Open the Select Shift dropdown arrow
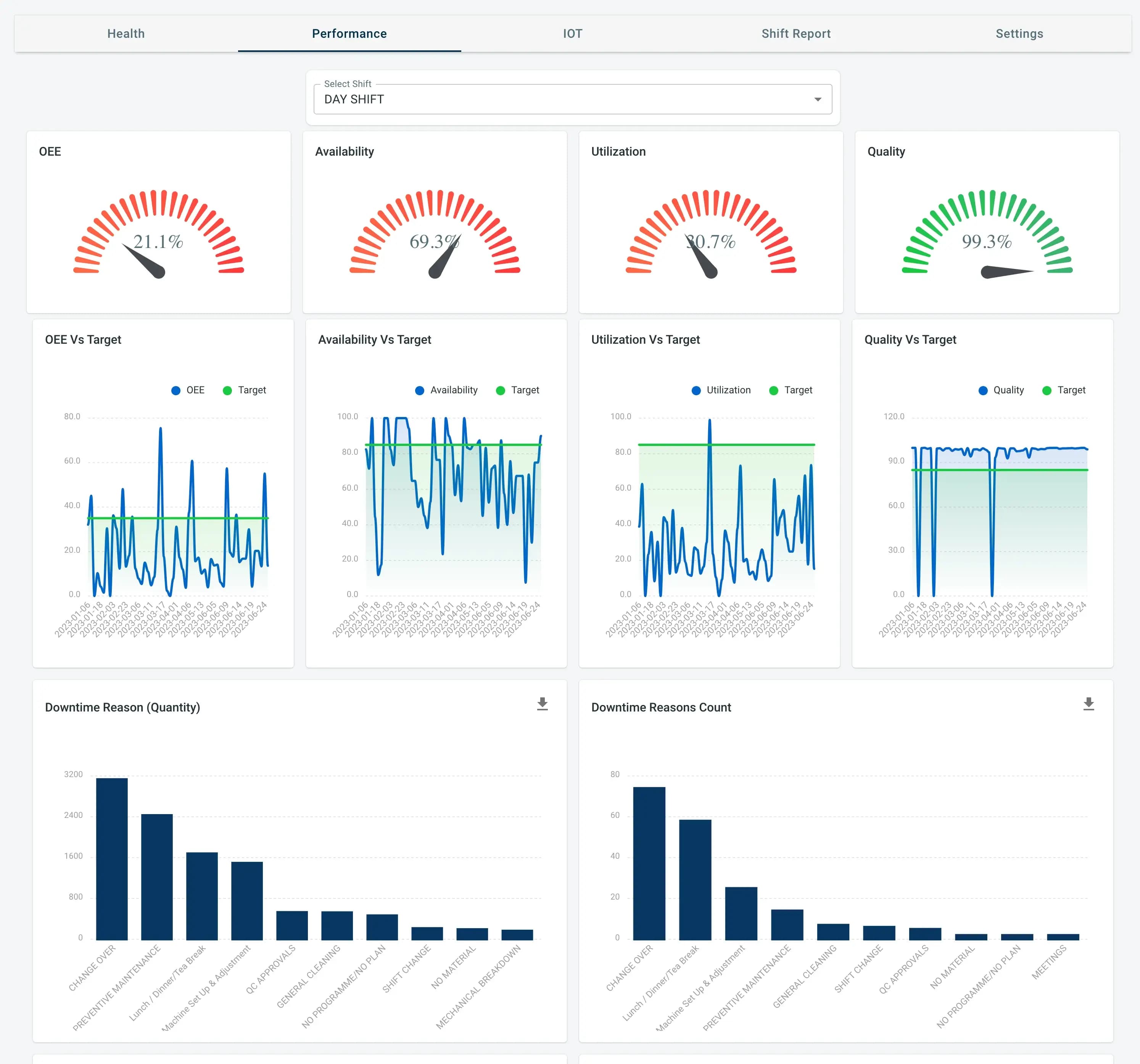Image resolution: width=1140 pixels, height=1064 pixels. [x=817, y=100]
